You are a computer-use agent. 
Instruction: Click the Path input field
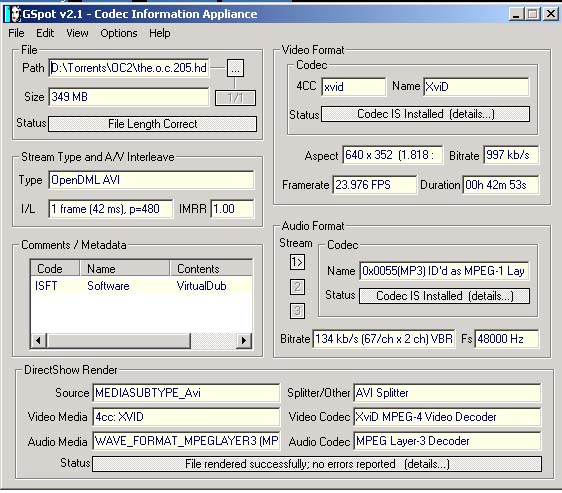click(x=129, y=68)
